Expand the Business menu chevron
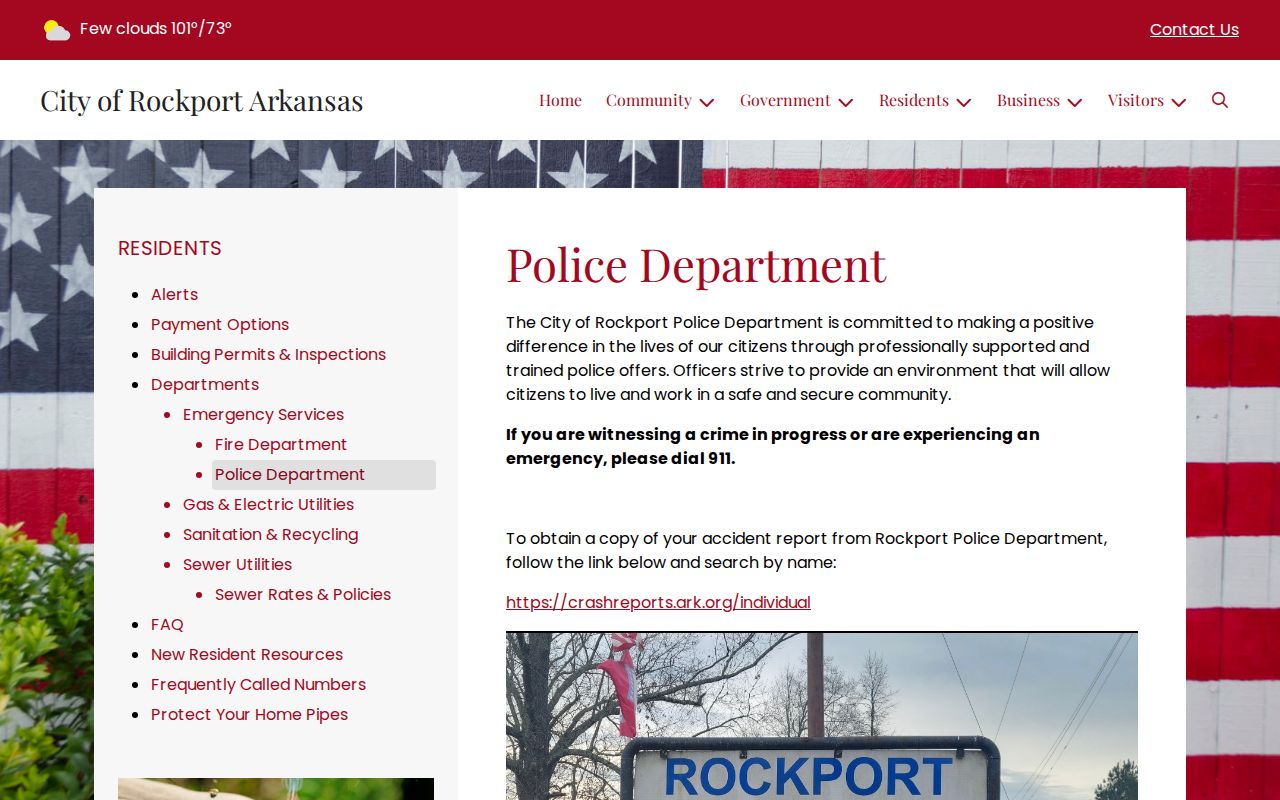Image resolution: width=1280 pixels, height=800 pixels. (1074, 102)
